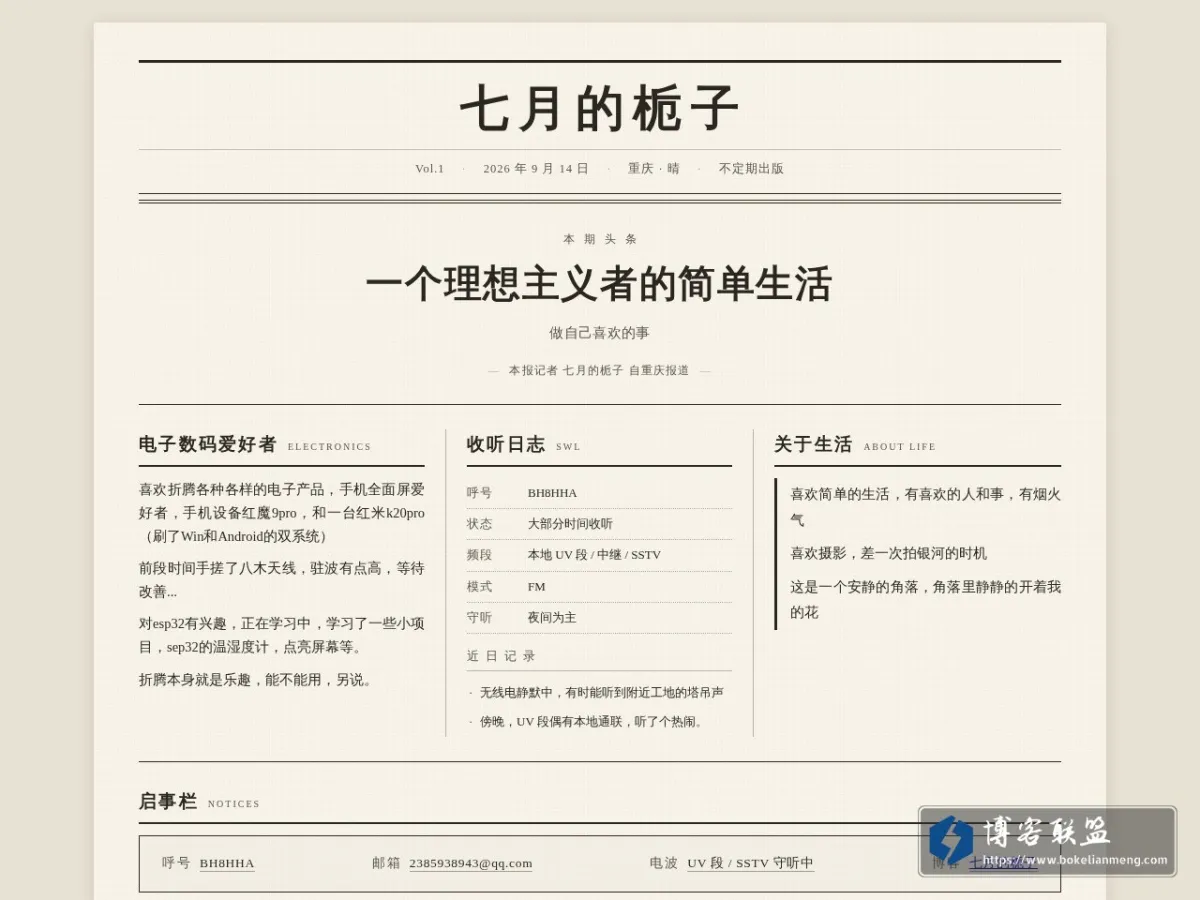Click the log entry 无线电静默中
This screenshot has height=900, width=1200.
point(601,692)
